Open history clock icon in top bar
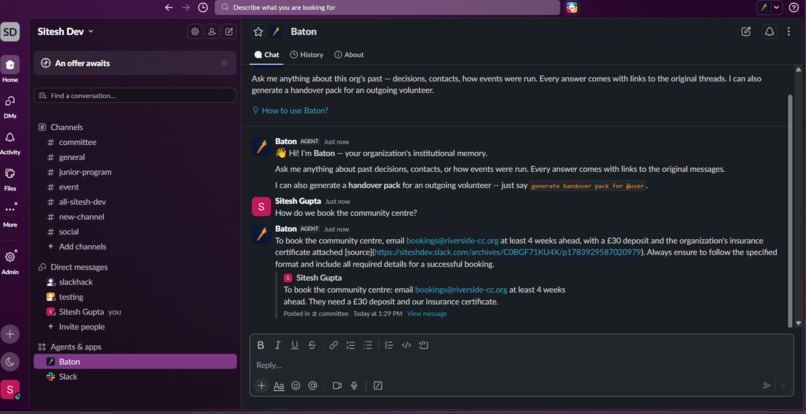 point(203,8)
